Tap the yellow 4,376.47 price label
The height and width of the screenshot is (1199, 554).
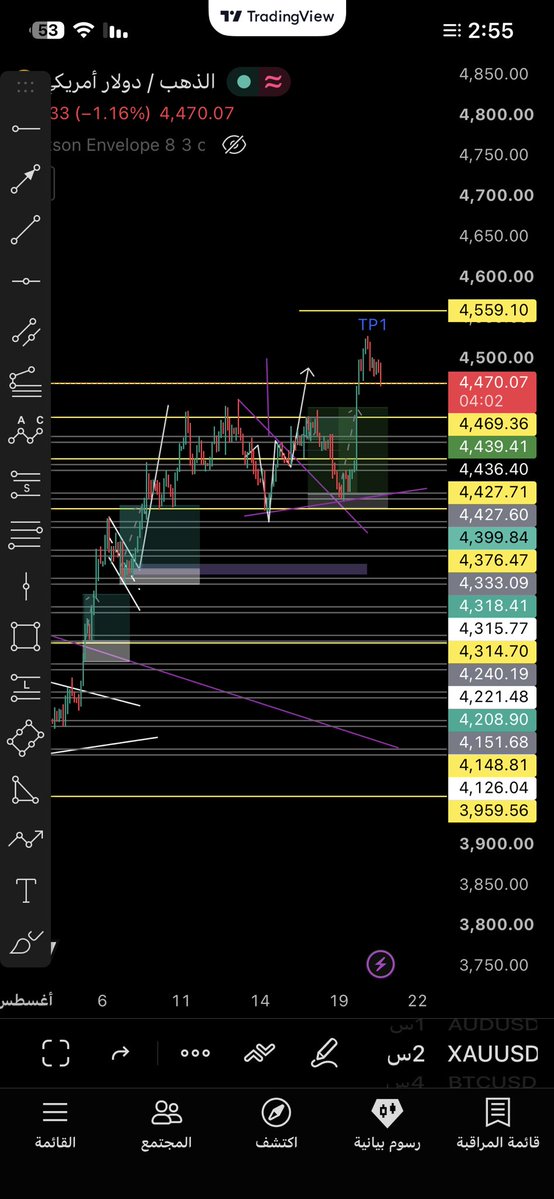[x=494, y=561]
